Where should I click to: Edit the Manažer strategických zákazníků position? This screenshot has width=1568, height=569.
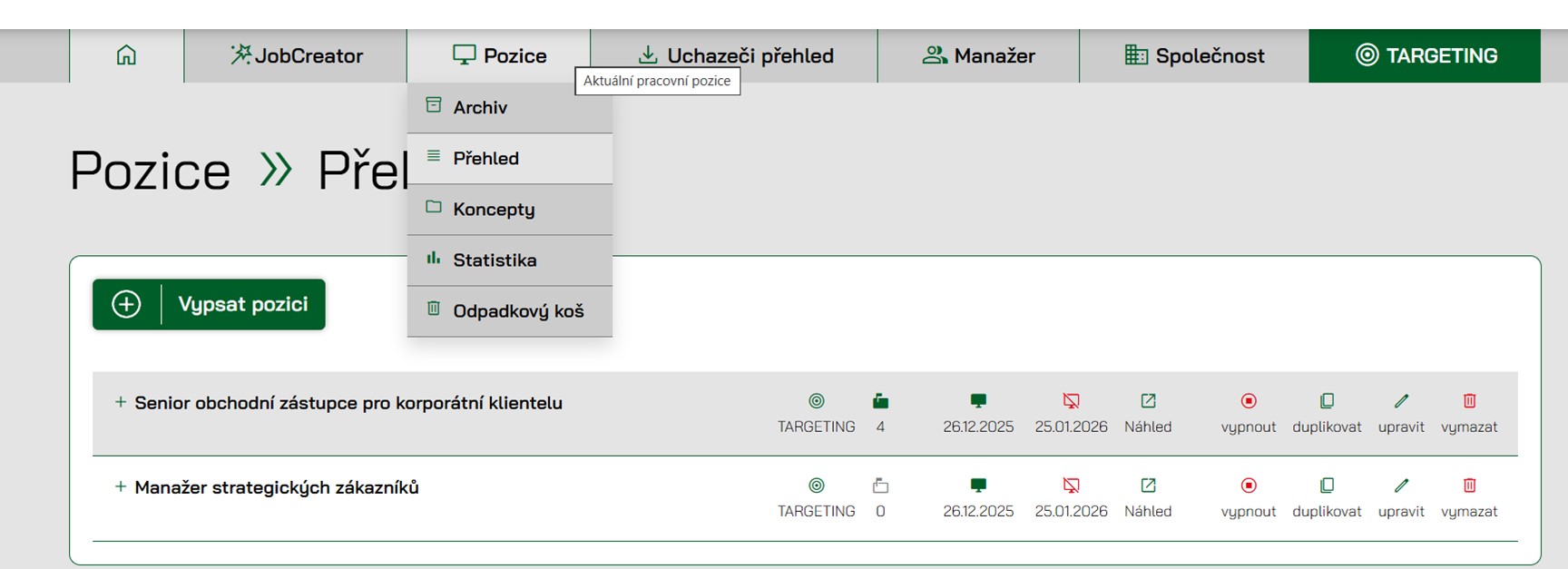point(1401,486)
